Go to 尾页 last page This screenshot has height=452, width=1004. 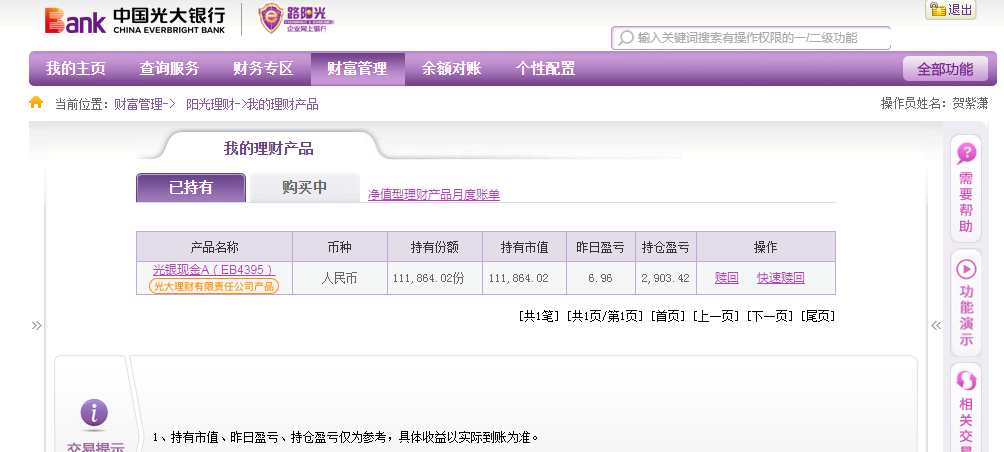[818, 316]
